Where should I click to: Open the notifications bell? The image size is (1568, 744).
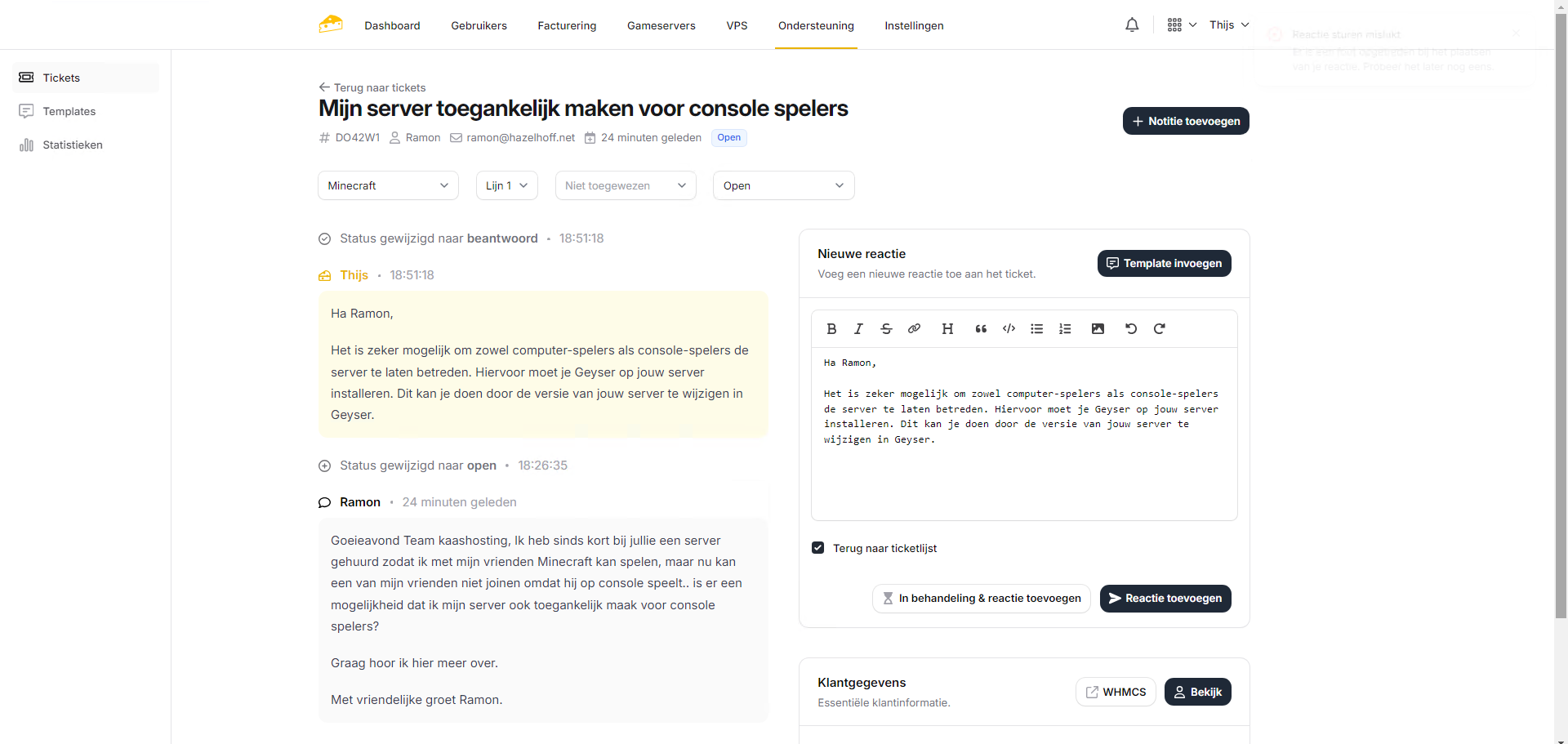(x=1132, y=25)
